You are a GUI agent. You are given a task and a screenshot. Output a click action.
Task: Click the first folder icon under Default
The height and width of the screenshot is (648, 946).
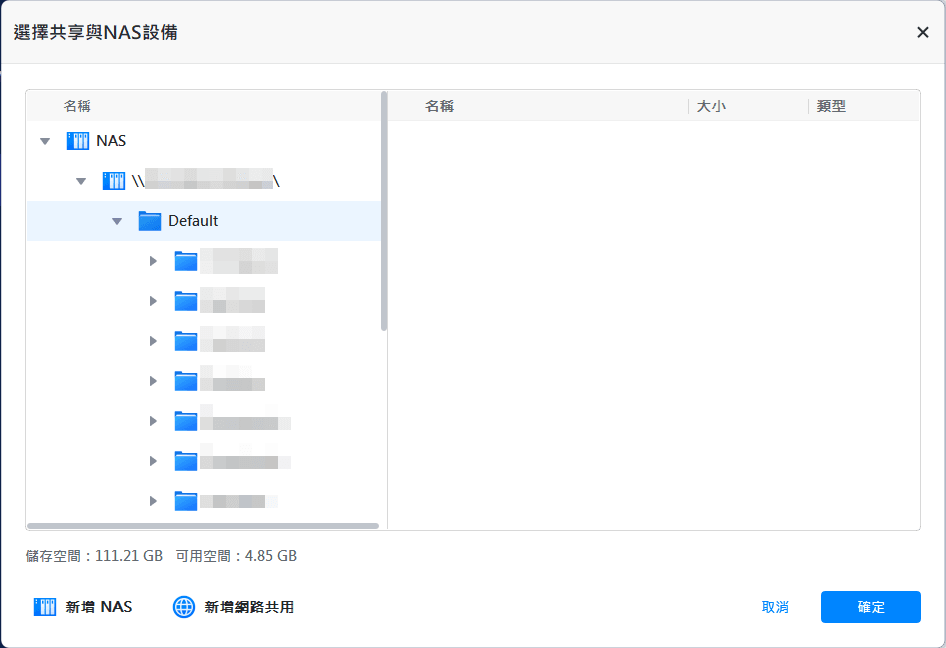[x=186, y=261]
